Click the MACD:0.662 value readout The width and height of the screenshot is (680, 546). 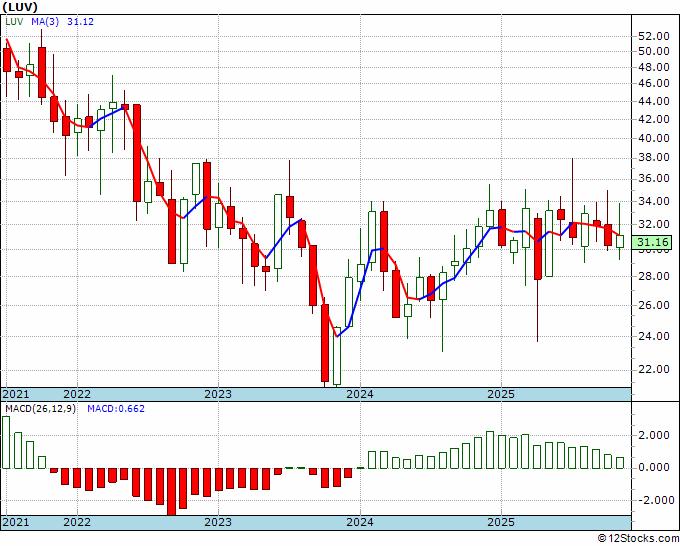[116, 409]
